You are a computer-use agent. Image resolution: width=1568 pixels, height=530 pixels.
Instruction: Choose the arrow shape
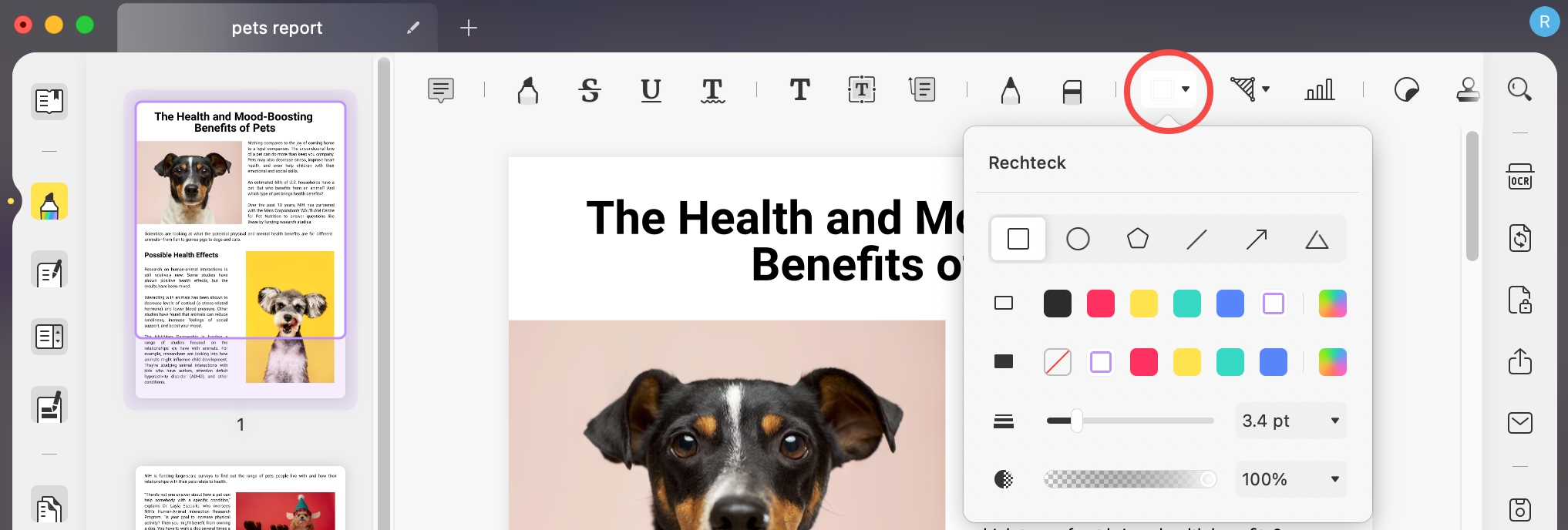pyautogui.click(x=1257, y=240)
